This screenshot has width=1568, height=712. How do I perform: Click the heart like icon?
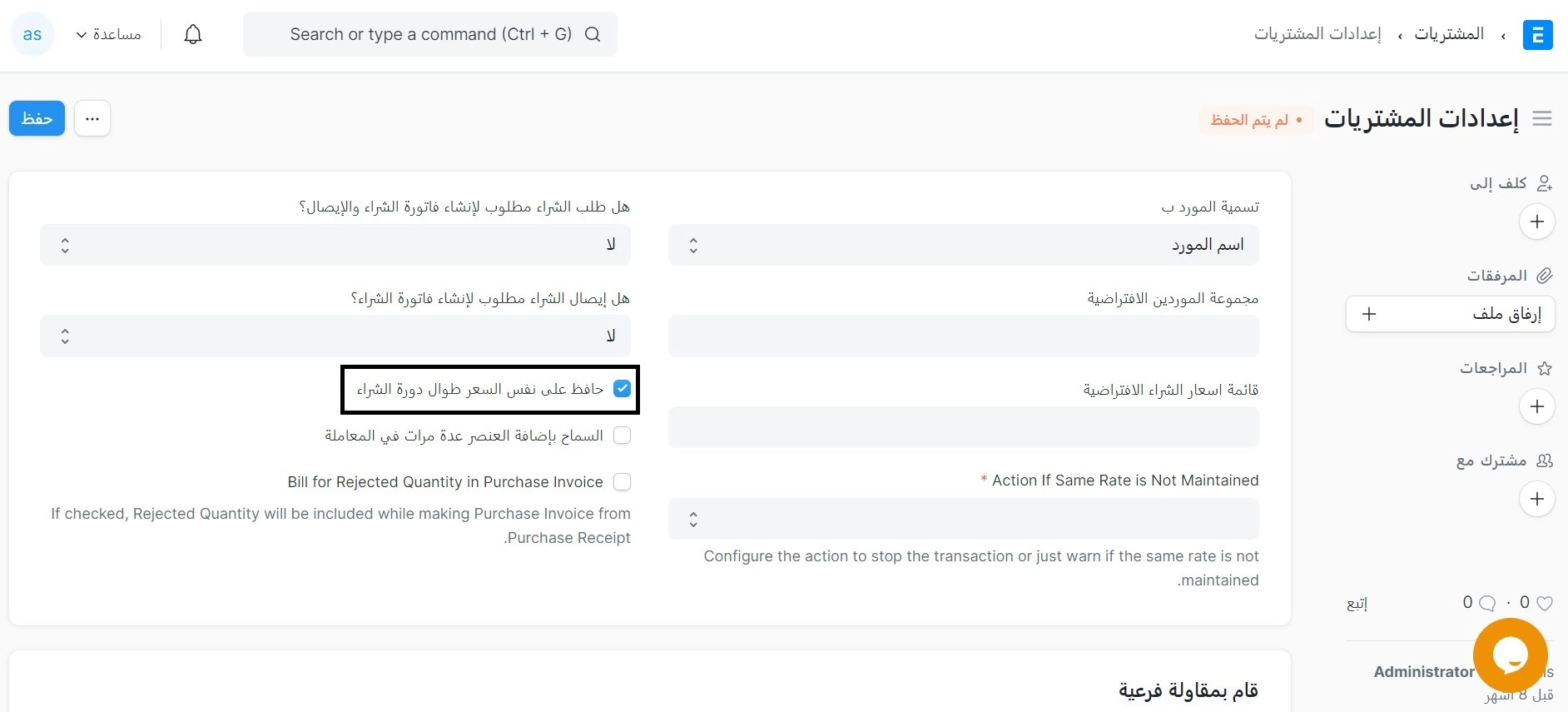click(1545, 603)
